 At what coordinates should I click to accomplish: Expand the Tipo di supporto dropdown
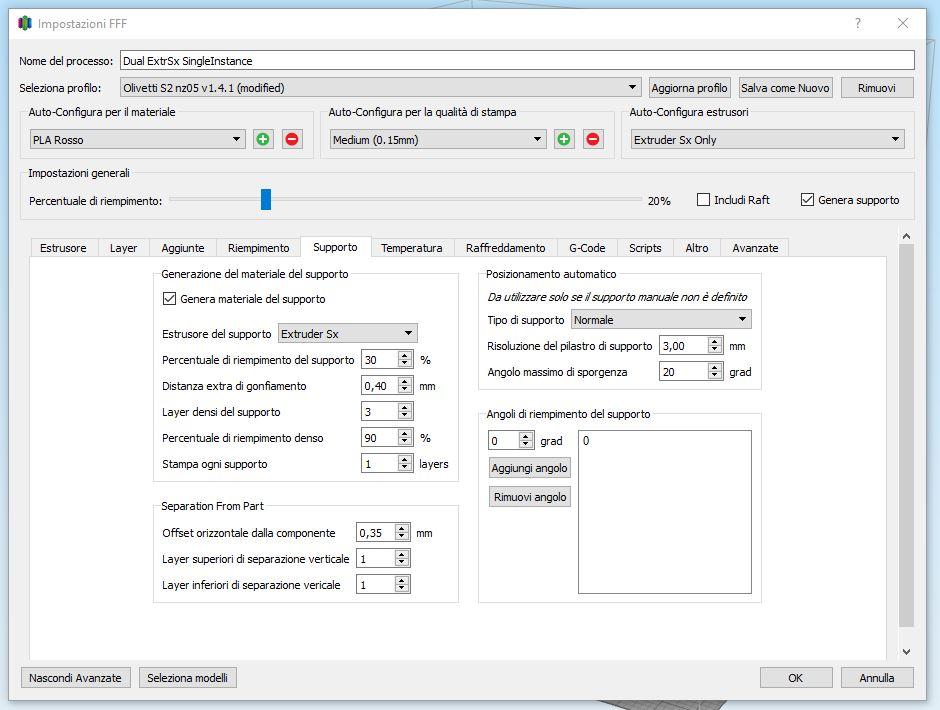coord(661,320)
